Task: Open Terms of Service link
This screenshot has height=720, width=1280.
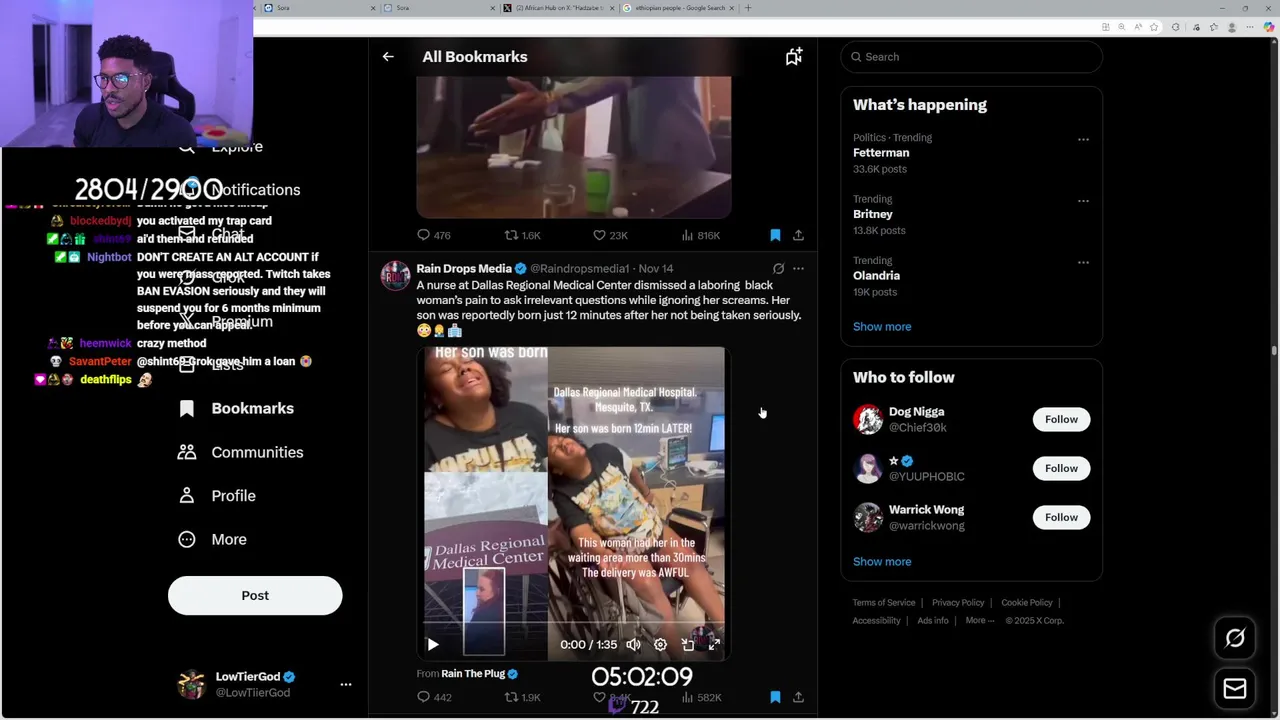Action: click(884, 603)
